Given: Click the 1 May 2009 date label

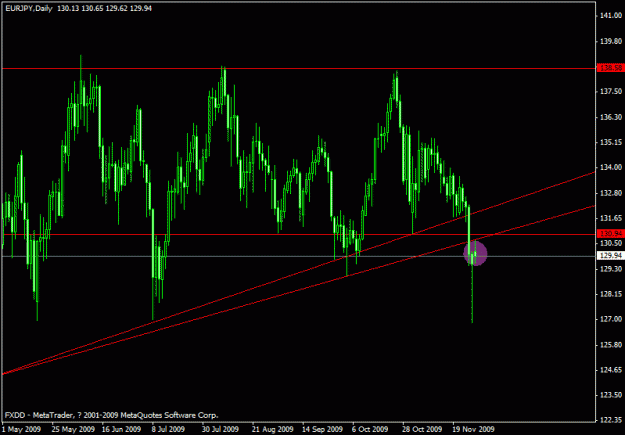Looking at the screenshot, I should 22,429.
